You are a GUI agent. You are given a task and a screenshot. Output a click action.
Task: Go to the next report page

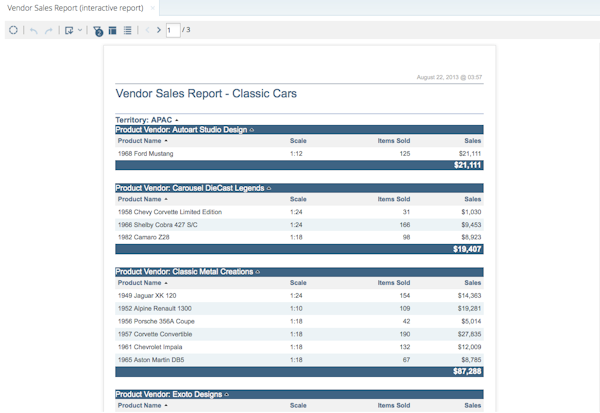point(158,30)
